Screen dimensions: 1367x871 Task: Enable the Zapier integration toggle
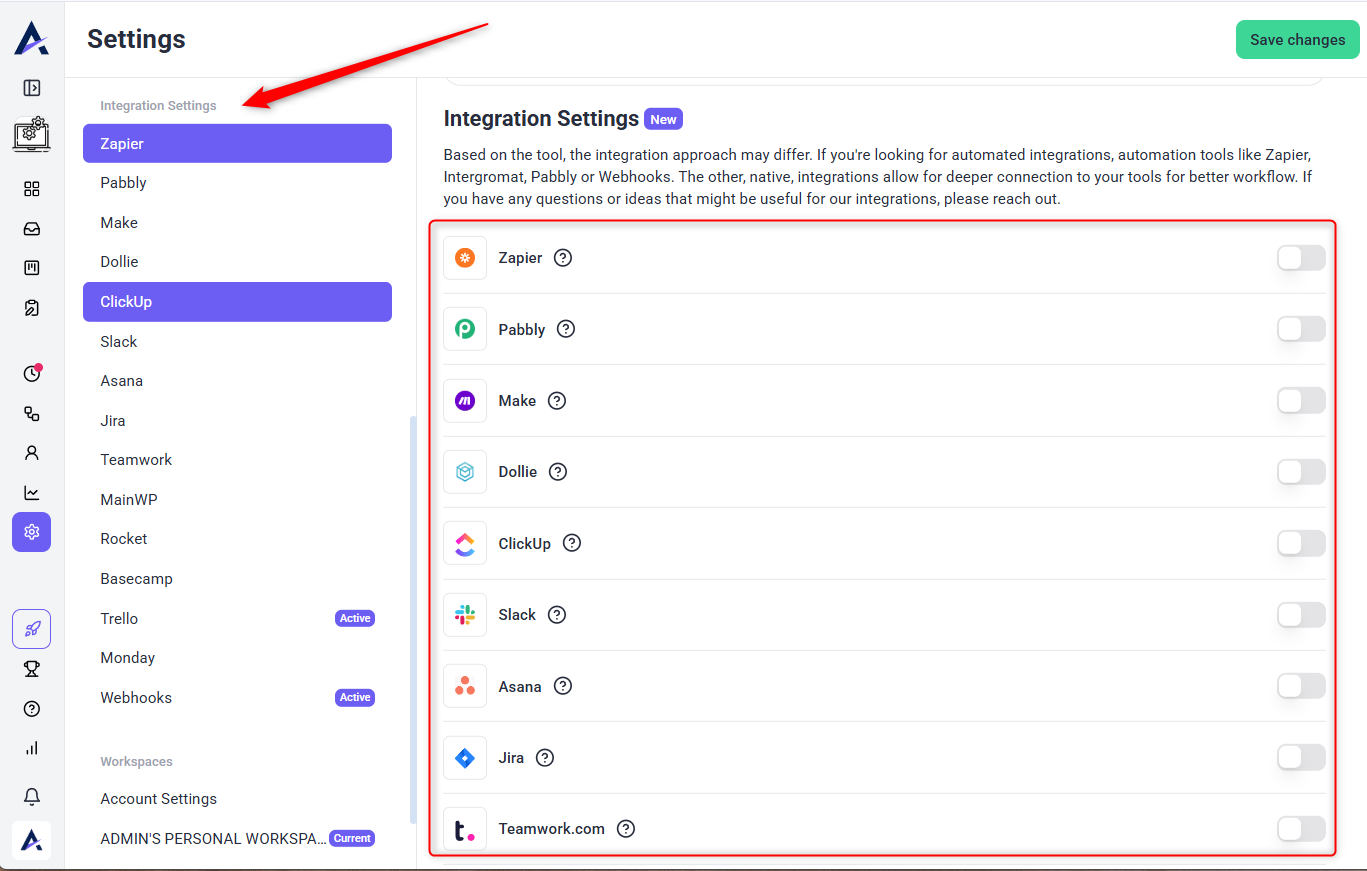point(1301,258)
